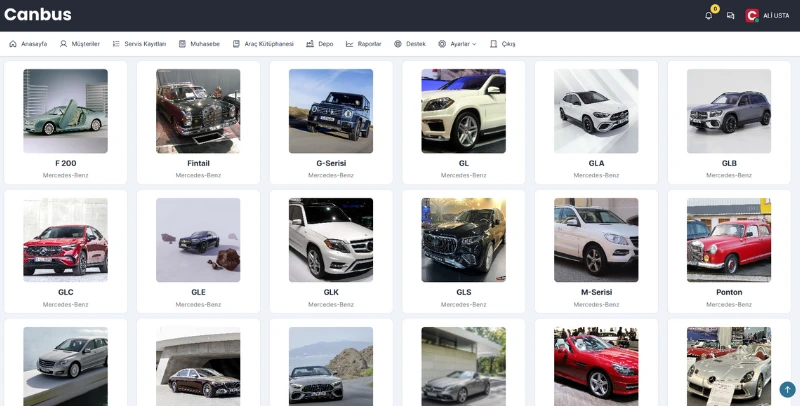Open the F 200 car thumbnail
The image size is (800, 406).
[x=65, y=111]
